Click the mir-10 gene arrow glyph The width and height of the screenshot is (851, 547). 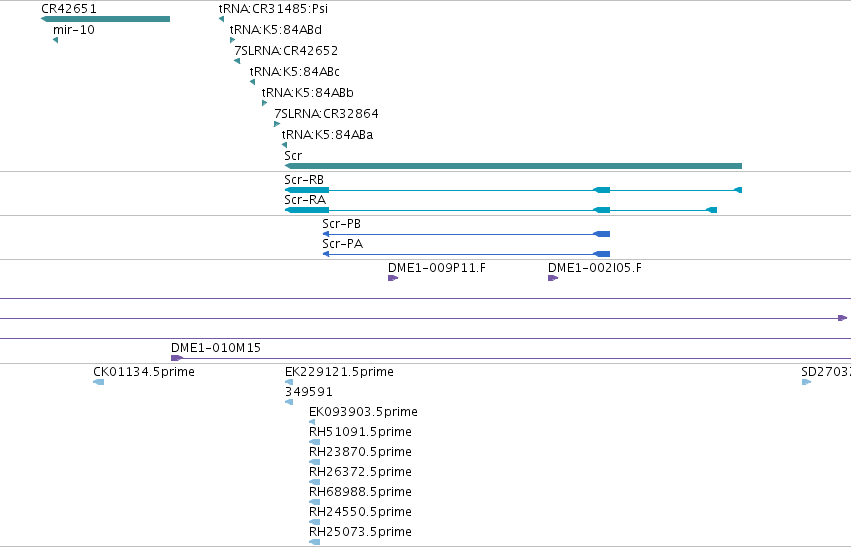pyautogui.click(x=55, y=40)
